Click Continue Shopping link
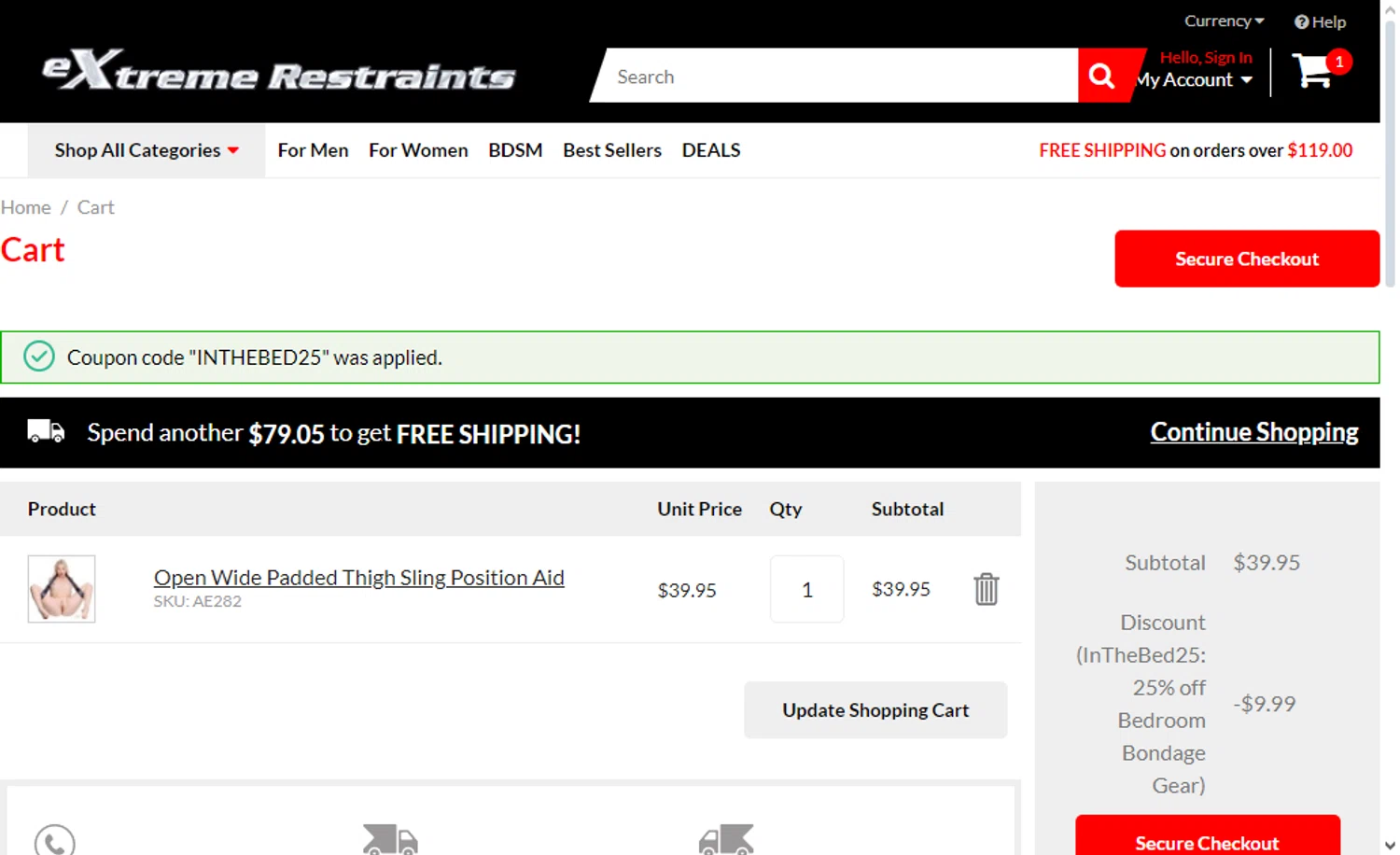 (x=1254, y=432)
